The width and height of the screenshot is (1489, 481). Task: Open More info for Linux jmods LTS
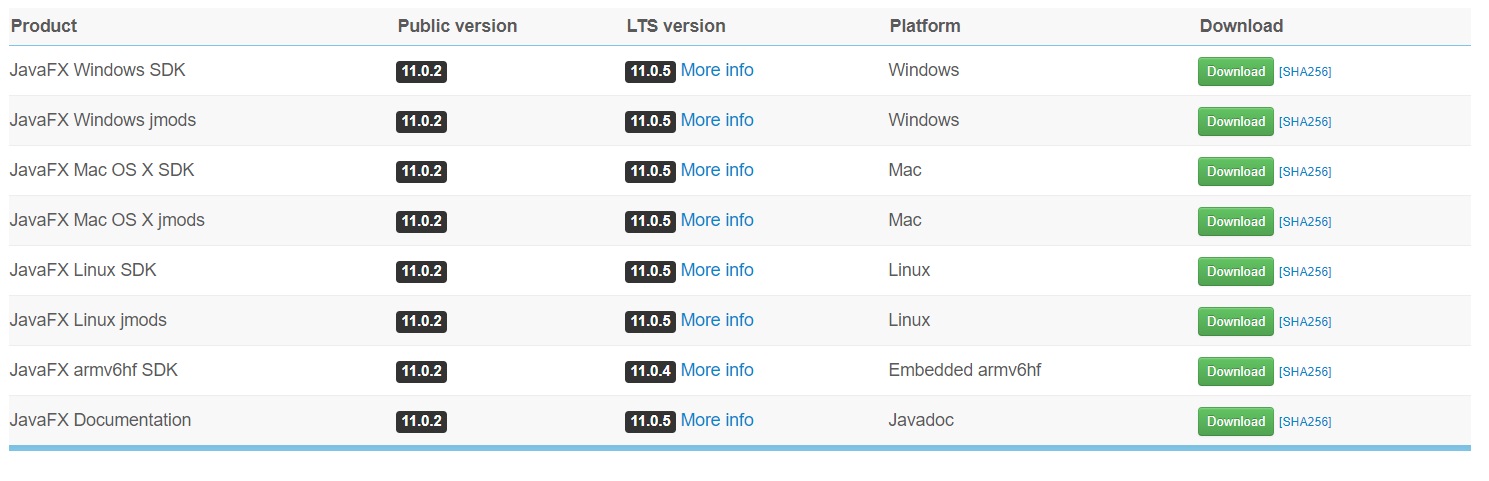pos(717,320)
